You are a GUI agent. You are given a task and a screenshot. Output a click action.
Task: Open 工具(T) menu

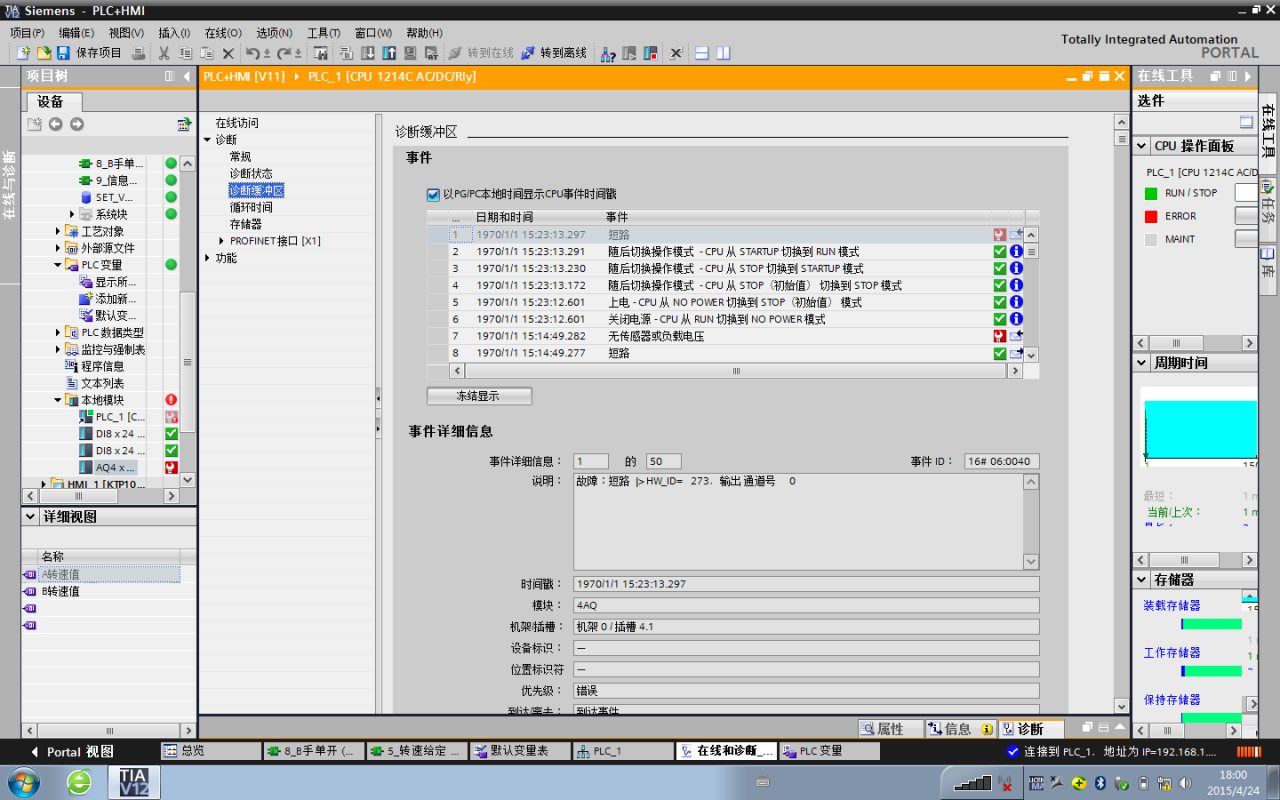[x=324, y=33]
